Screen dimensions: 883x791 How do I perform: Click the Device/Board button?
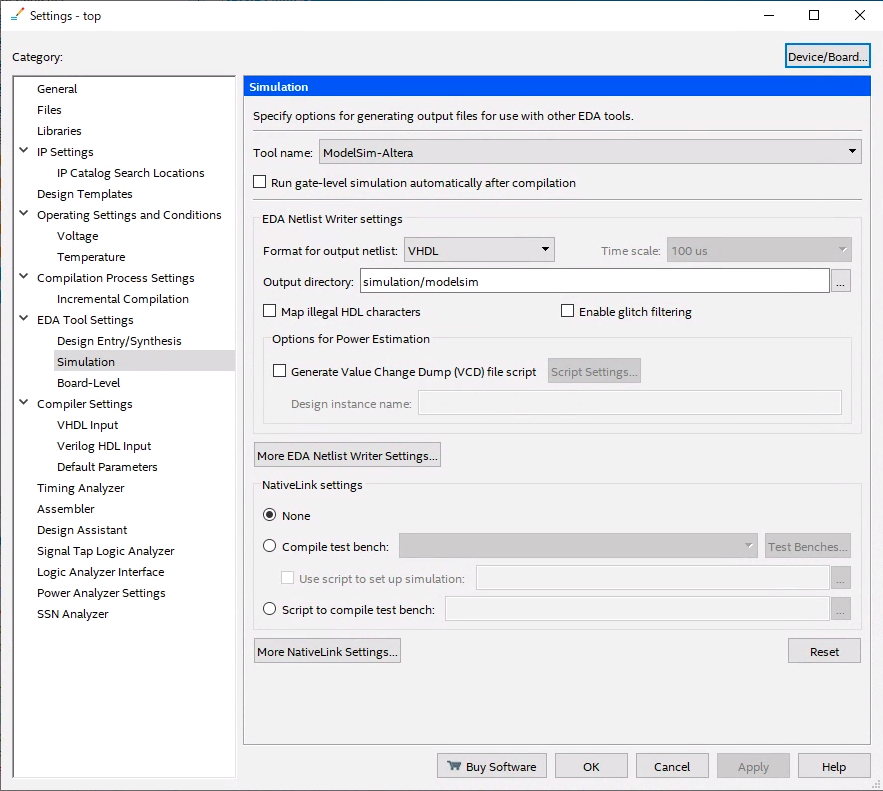[827, 55]
